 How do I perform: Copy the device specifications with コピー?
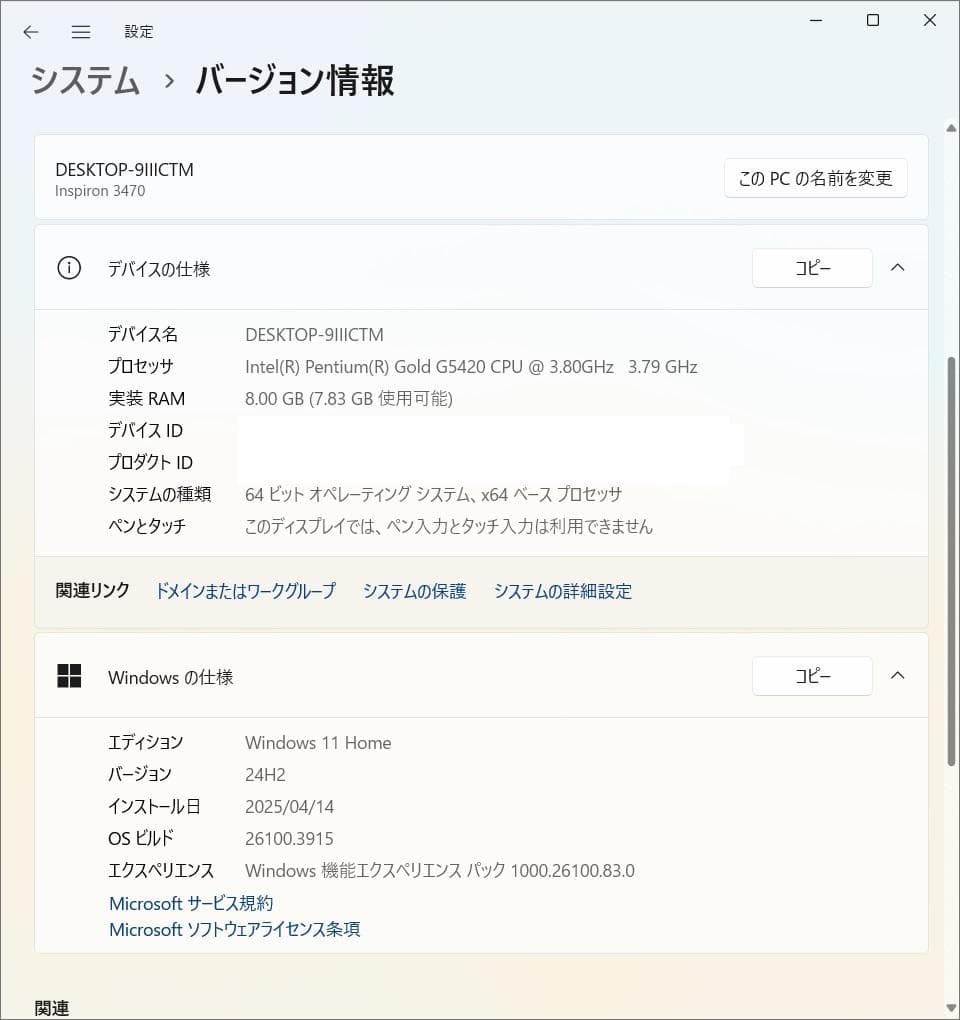[x=811, y=268]
